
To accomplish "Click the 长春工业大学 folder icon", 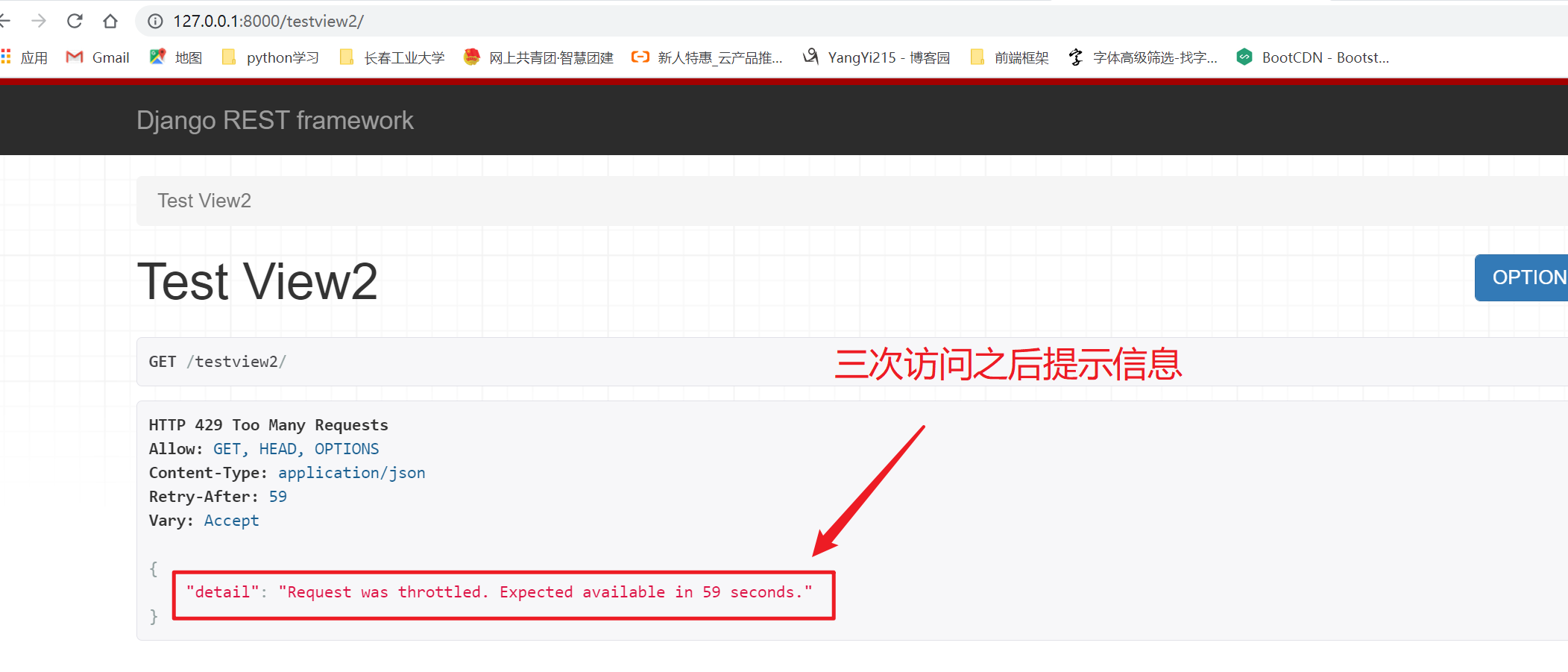I will point(346,57).
